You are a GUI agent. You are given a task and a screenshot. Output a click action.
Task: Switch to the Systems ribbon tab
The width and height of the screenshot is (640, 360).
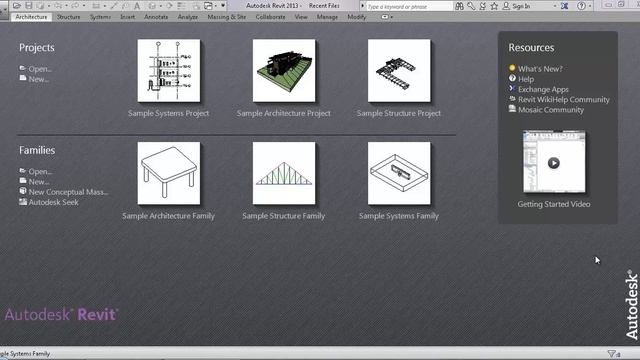(x=100, y=17)
